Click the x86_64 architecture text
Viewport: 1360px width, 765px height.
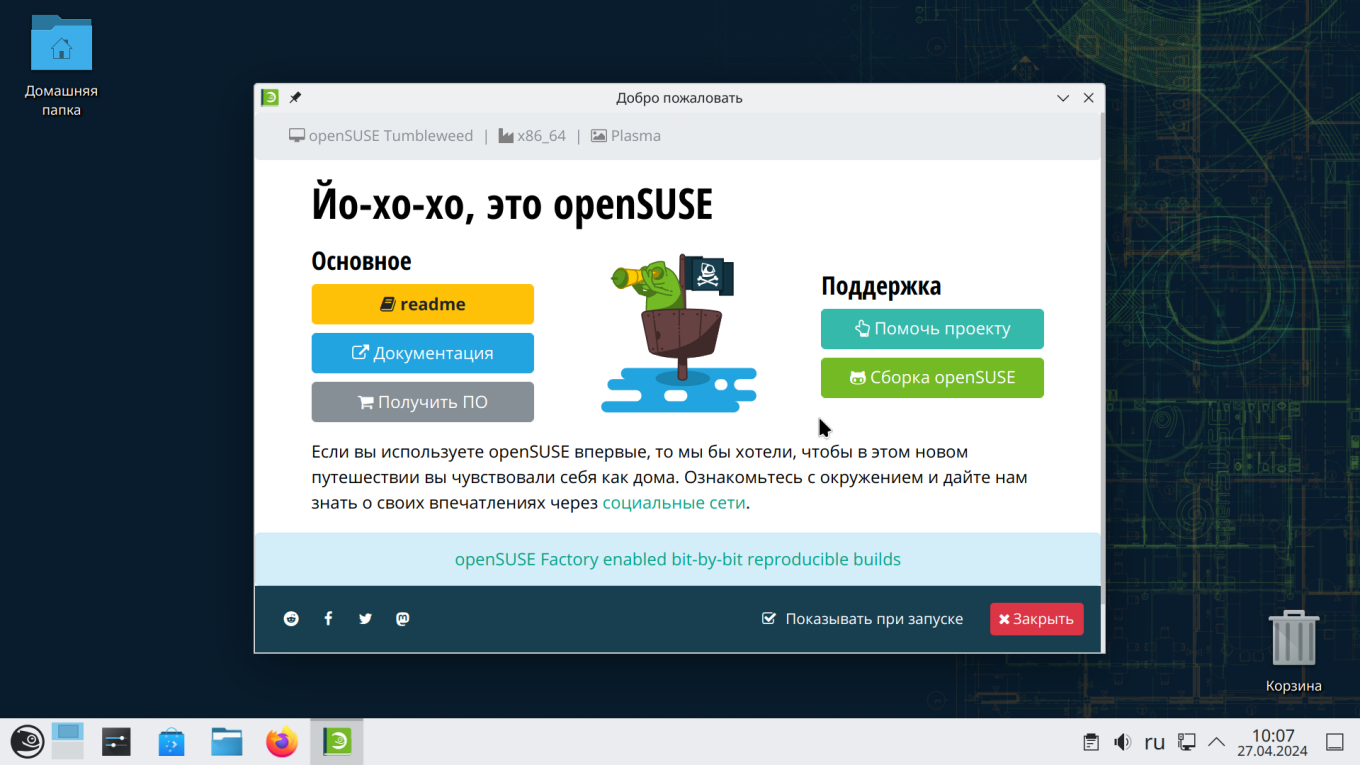[x=542, y=136]
